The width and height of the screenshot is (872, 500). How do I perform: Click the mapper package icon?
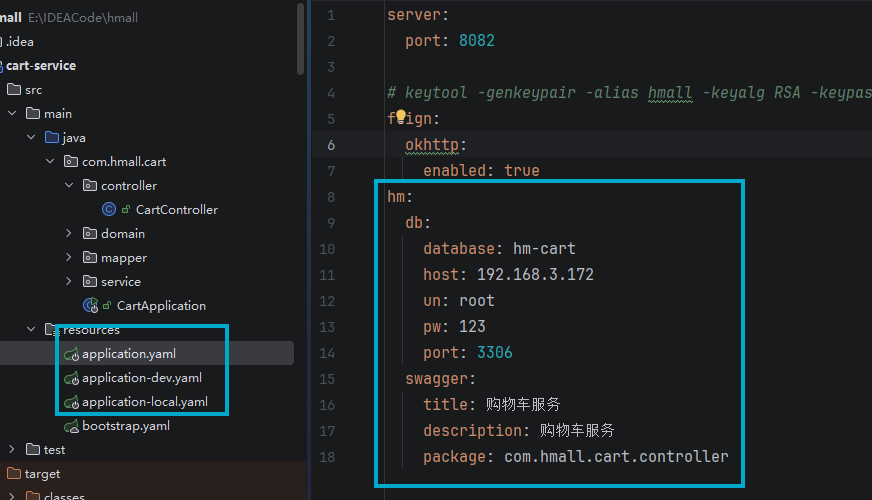click(90, 258)
